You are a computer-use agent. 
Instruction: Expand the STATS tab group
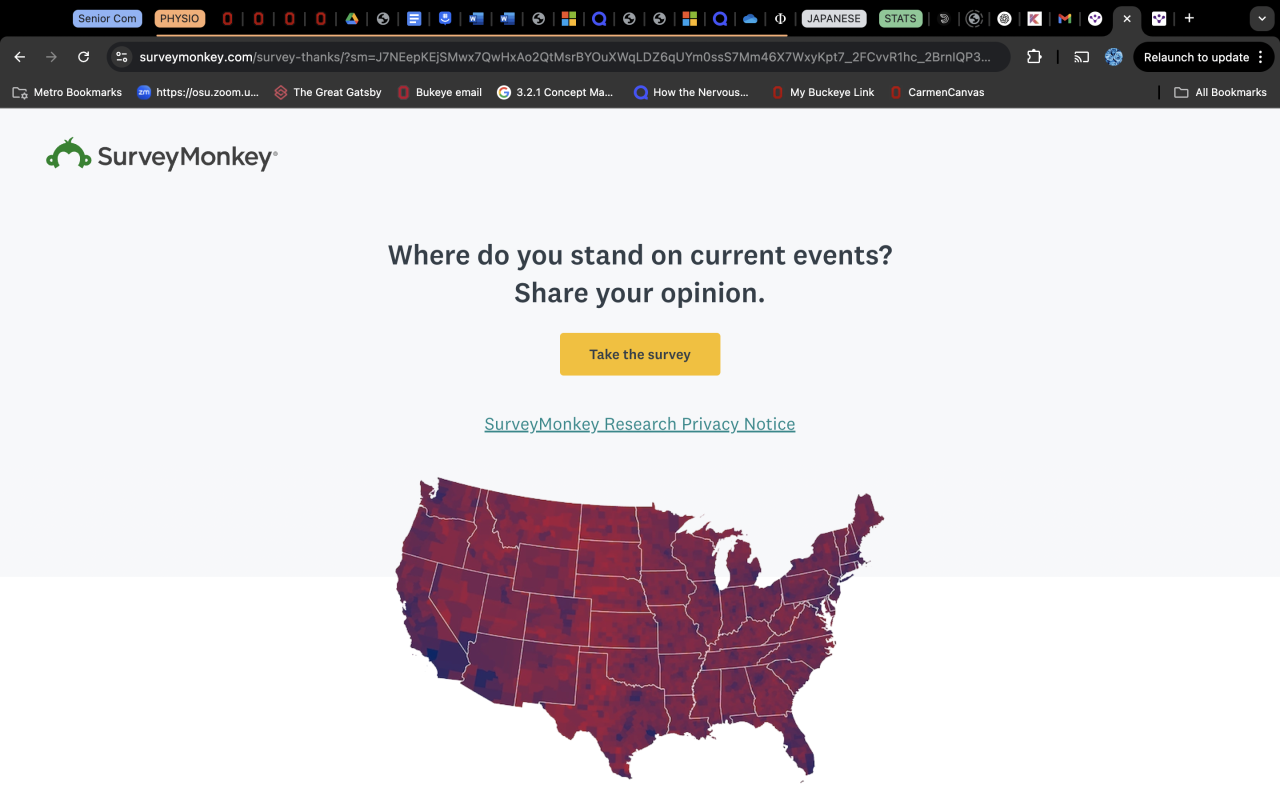[900, 18]
